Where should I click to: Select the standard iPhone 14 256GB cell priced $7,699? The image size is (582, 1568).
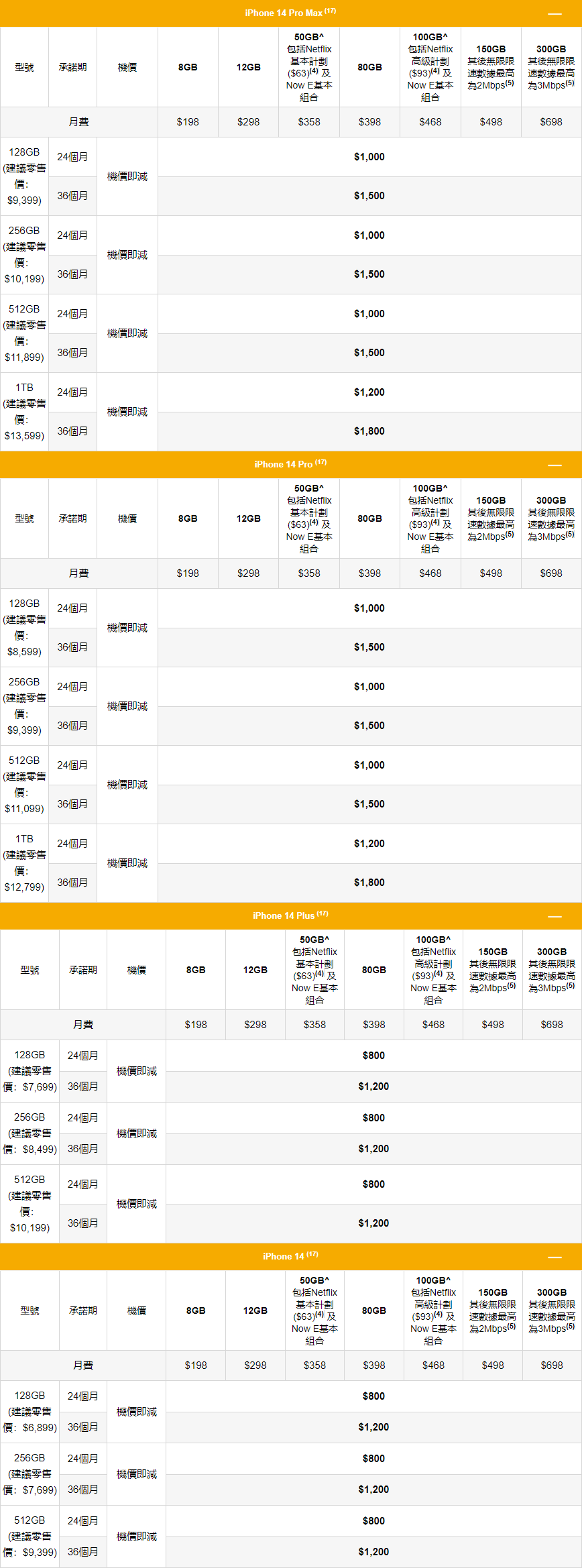coord(30,1474)
